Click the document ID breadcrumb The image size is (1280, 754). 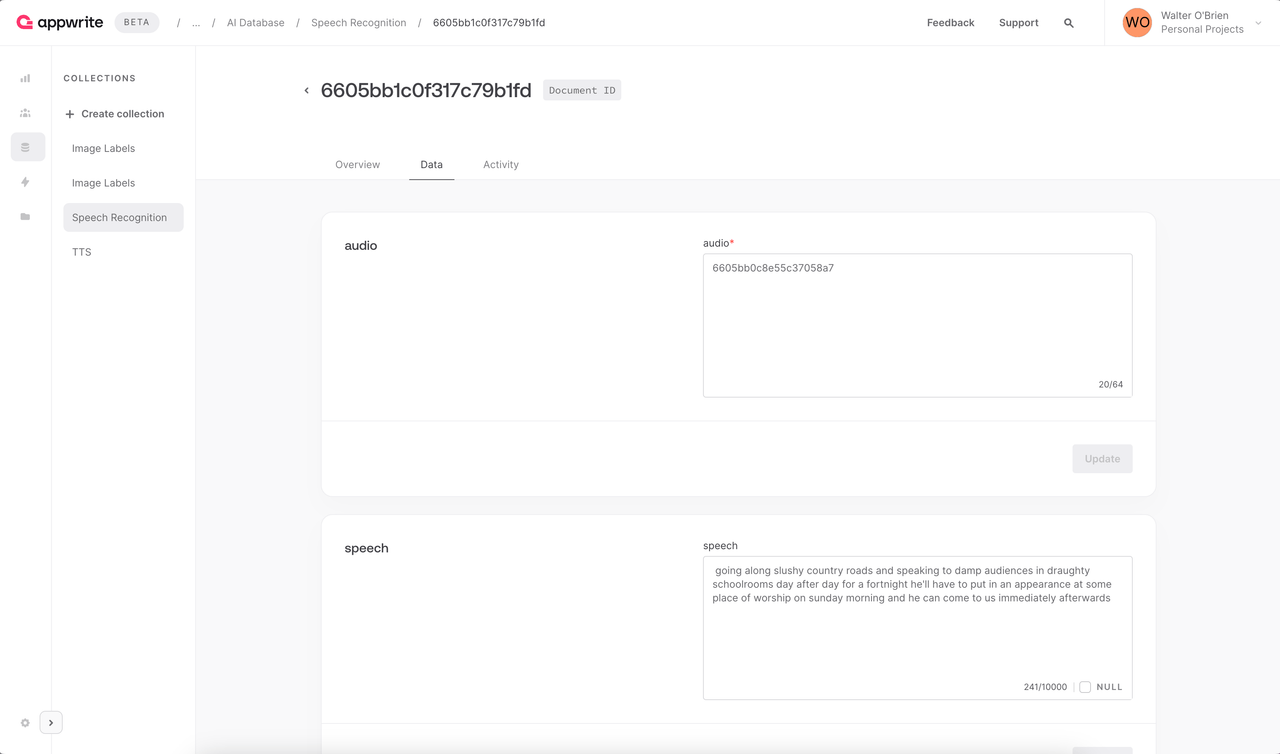[x=489, y=23]
